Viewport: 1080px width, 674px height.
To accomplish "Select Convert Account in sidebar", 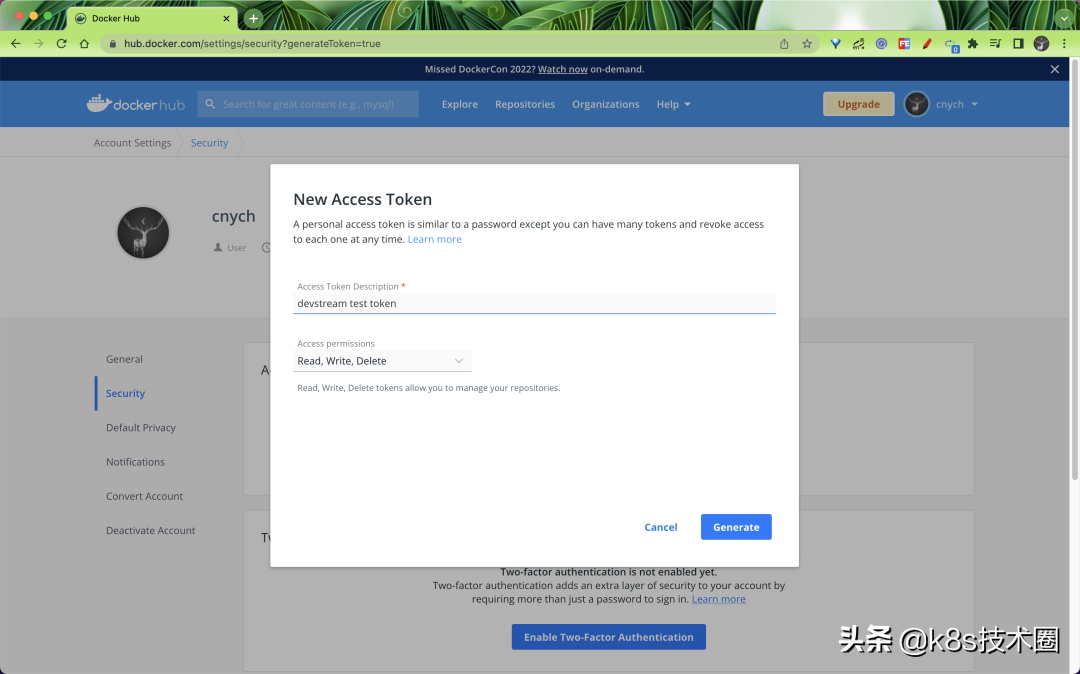I will [144, 496].
